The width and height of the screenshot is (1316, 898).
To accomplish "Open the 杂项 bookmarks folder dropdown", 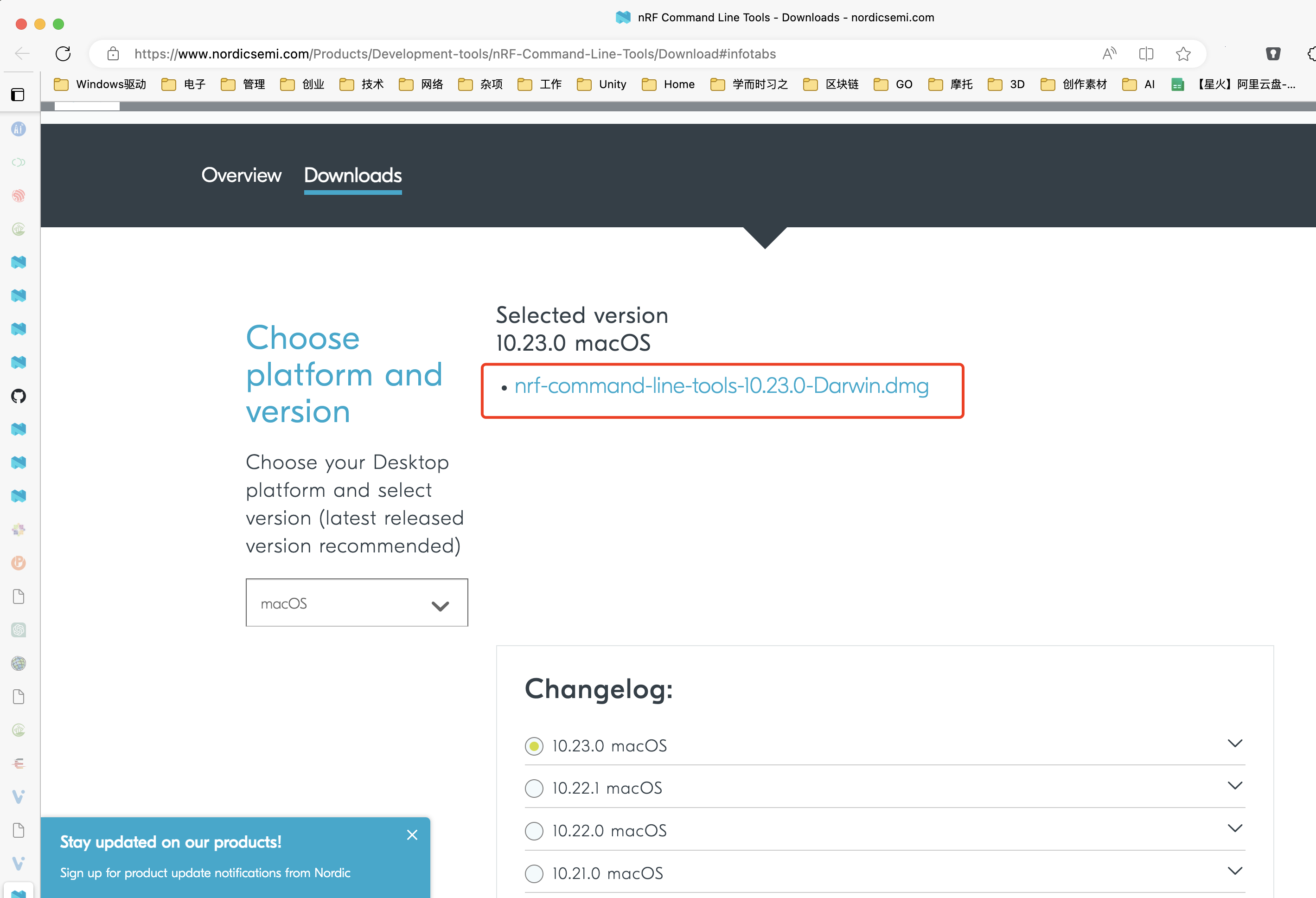I will point(480,84).
